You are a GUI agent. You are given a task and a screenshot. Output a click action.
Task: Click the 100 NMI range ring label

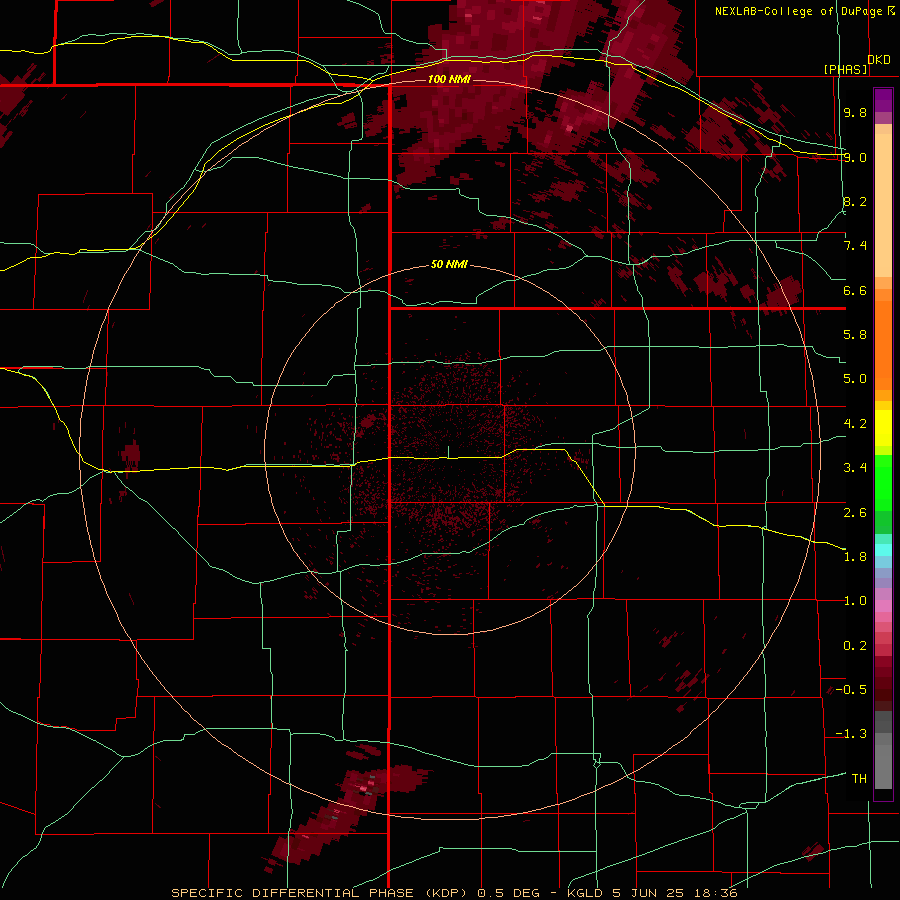[x=449, y=79]
